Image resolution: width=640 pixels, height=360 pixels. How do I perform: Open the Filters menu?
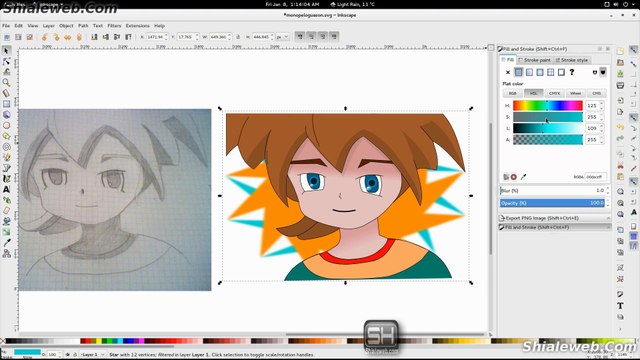point(114,26)
